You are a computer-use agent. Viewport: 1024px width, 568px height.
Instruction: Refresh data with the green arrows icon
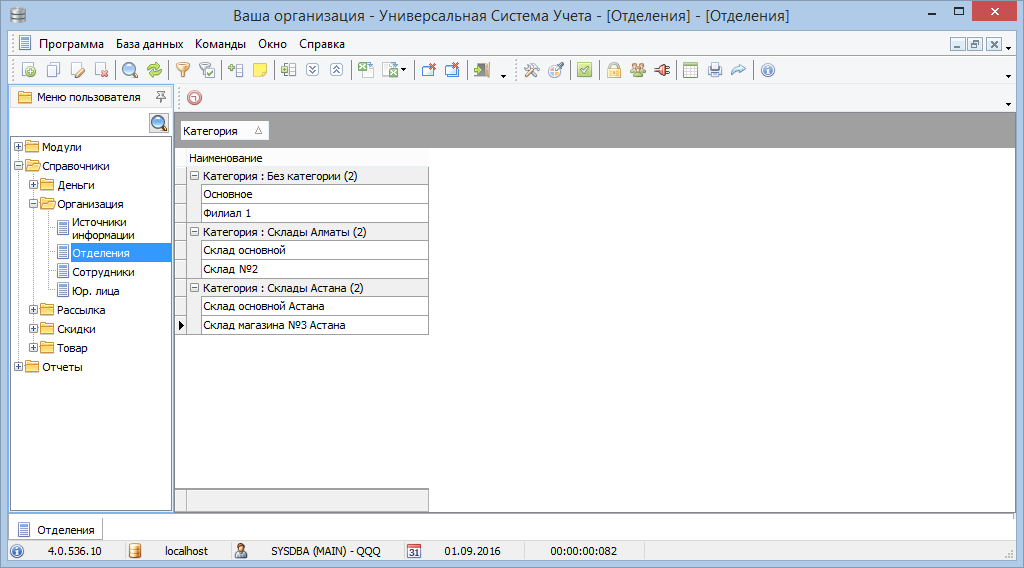[x=154, y=70]
